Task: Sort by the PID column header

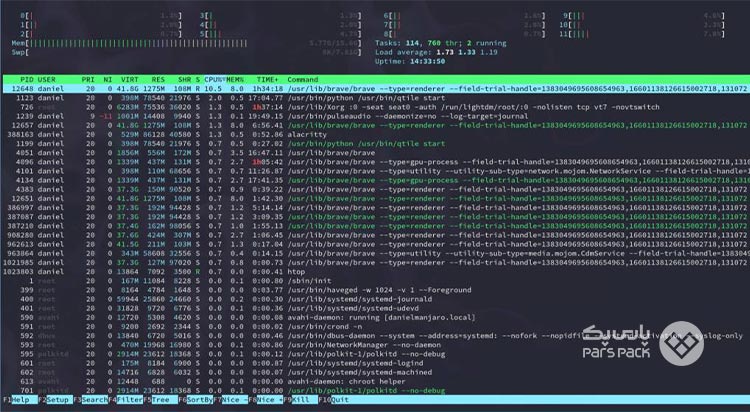Action: point(27,79)
